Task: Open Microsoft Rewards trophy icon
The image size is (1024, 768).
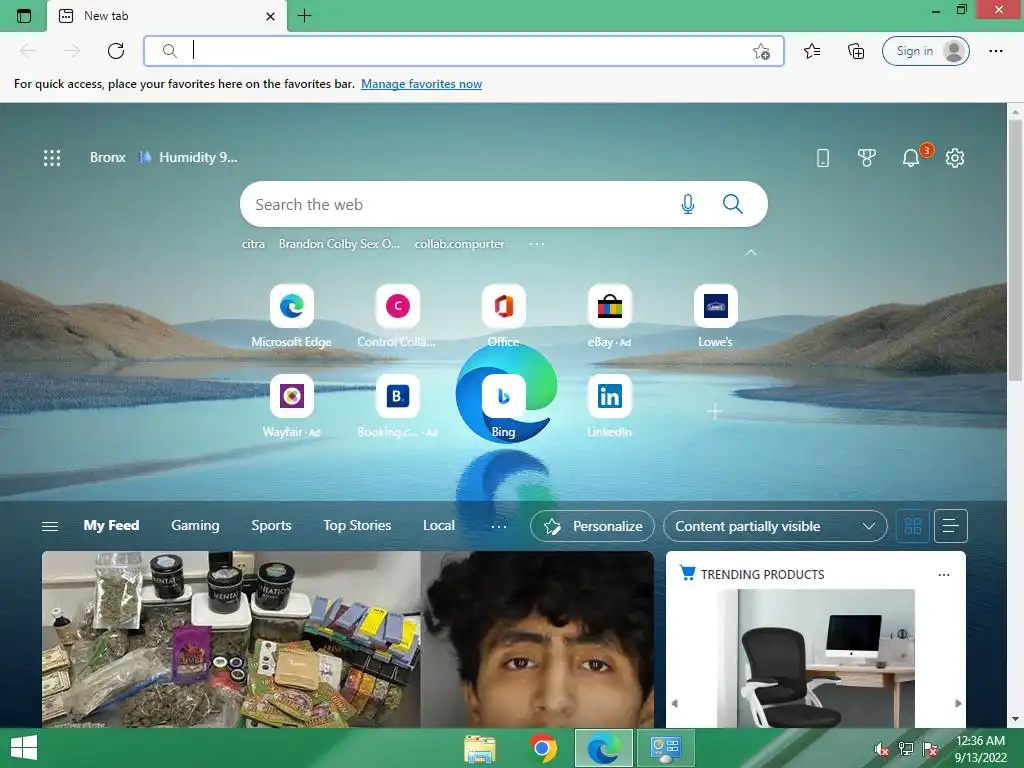Action: pyautogui.click(x=867, y=157)
